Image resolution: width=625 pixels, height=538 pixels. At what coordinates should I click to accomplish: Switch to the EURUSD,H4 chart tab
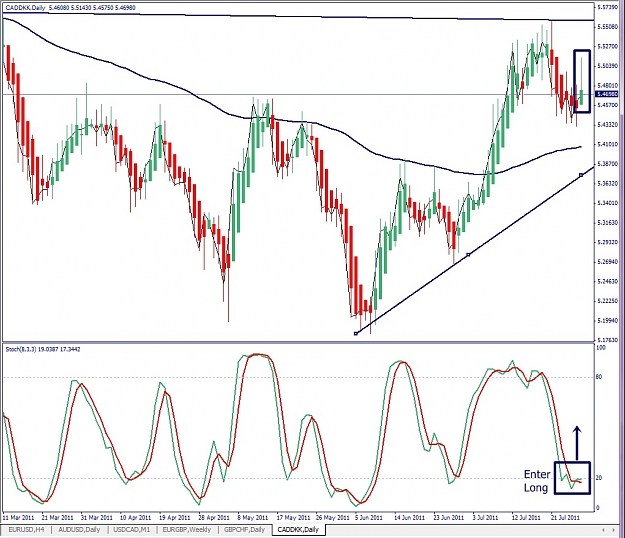(x=26, y=530)
